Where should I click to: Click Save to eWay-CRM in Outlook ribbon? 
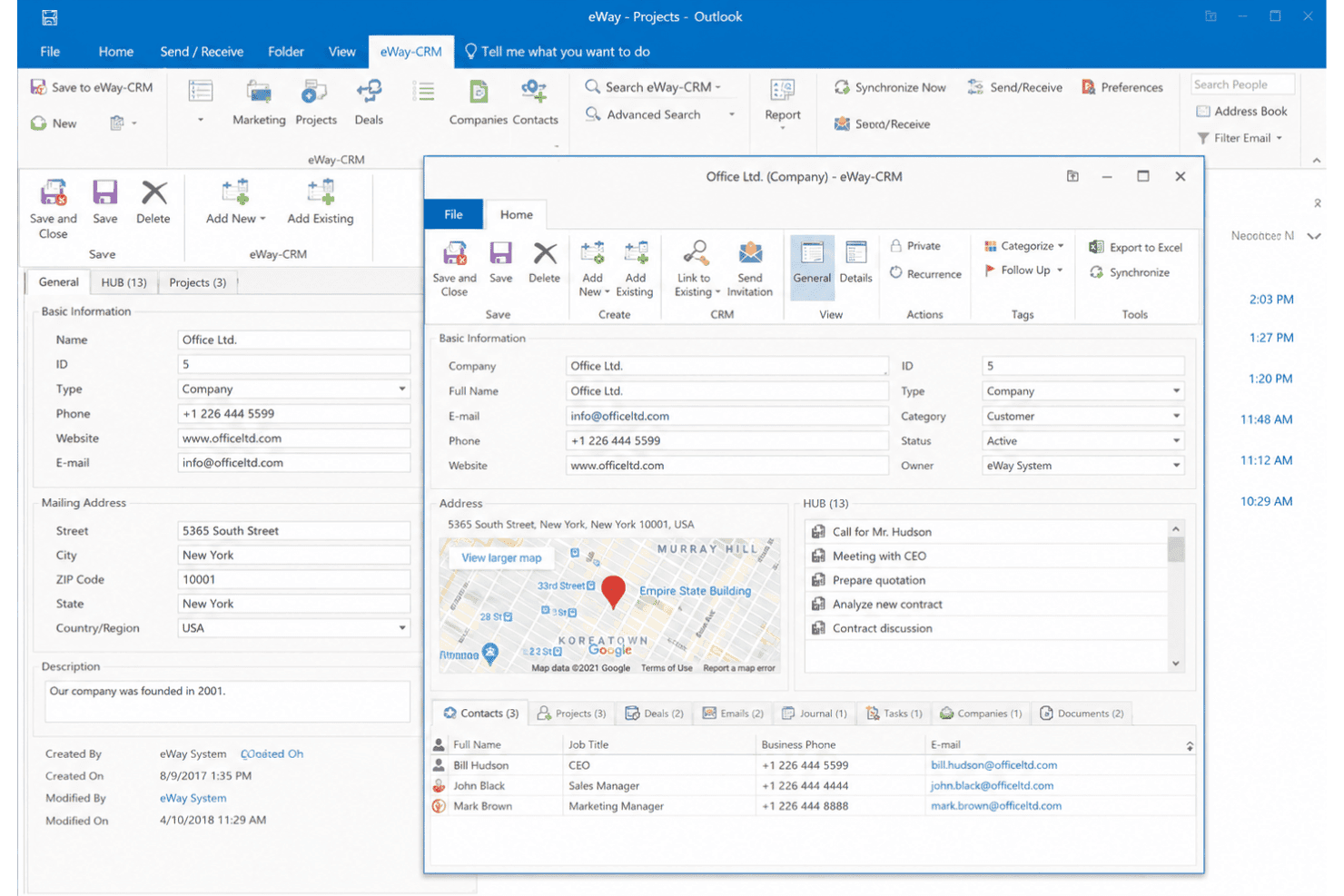[92, 87]
